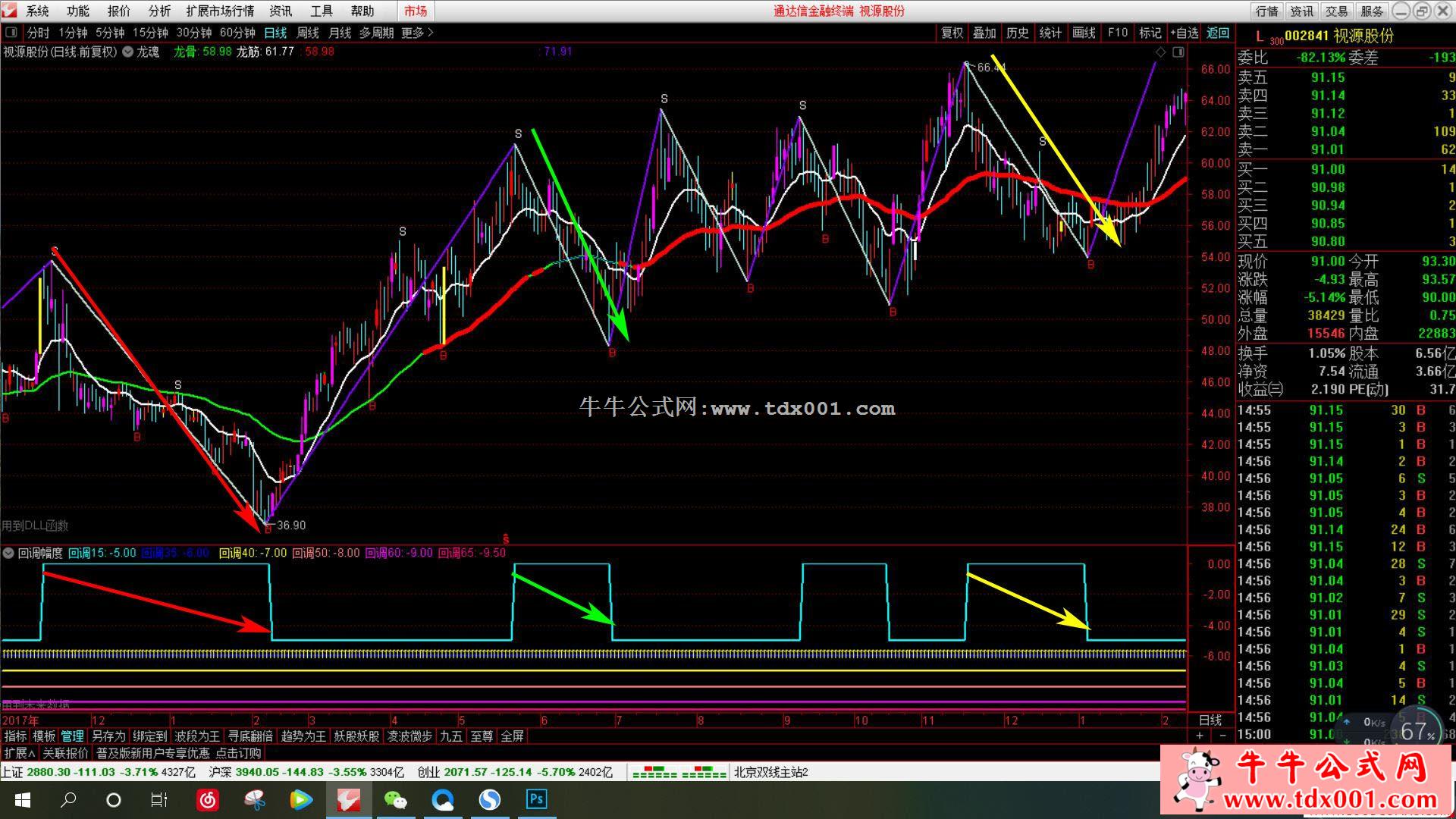1456x819 pixels.
Task: Open Photoshop from taskbar
Action: click(536, 800)
